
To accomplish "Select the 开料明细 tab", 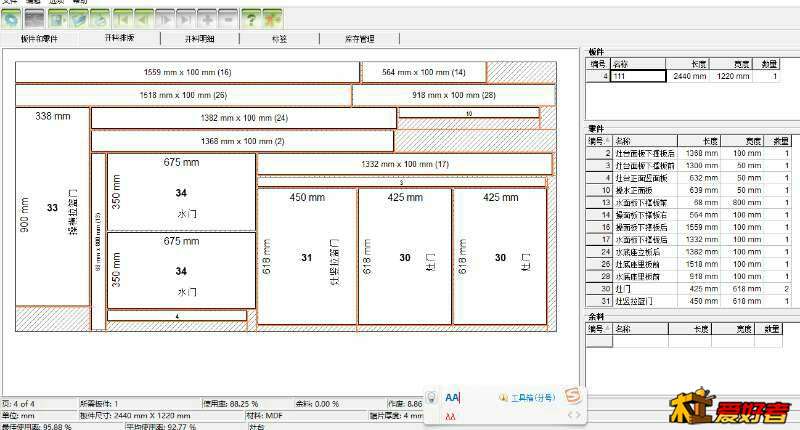I will [x=199, y=39].
